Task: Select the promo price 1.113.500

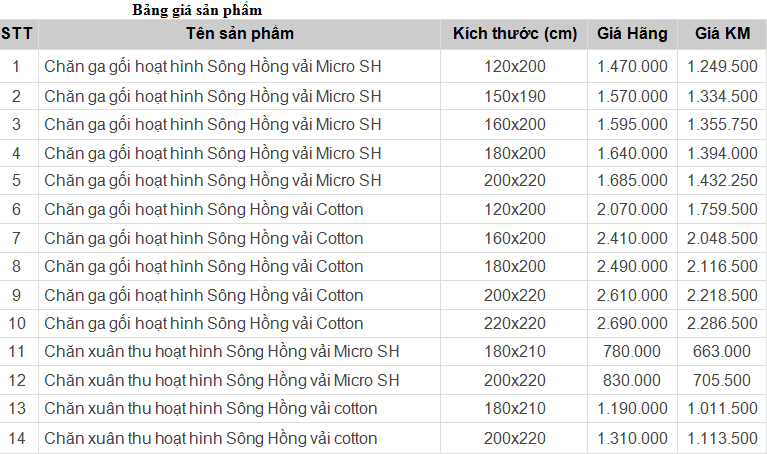Action: tap(722, 438)
